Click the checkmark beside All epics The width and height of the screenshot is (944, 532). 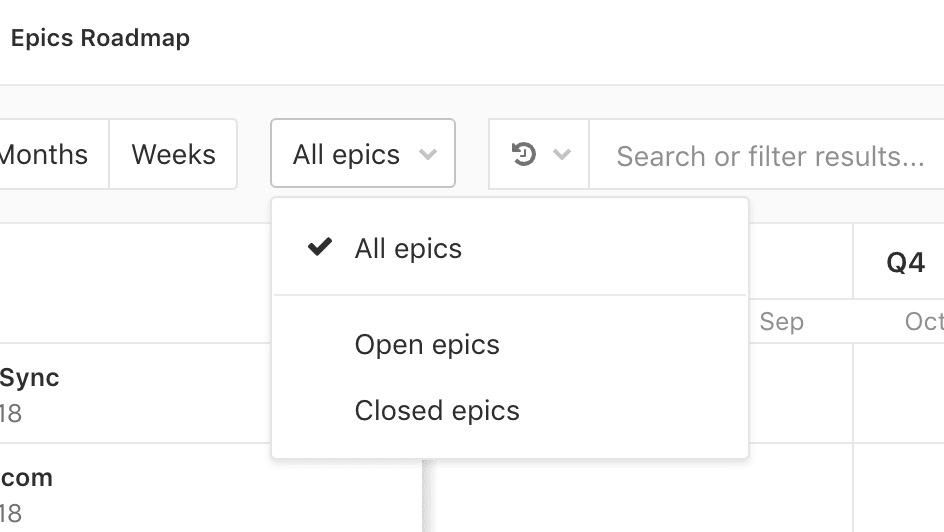pos(320,247)
